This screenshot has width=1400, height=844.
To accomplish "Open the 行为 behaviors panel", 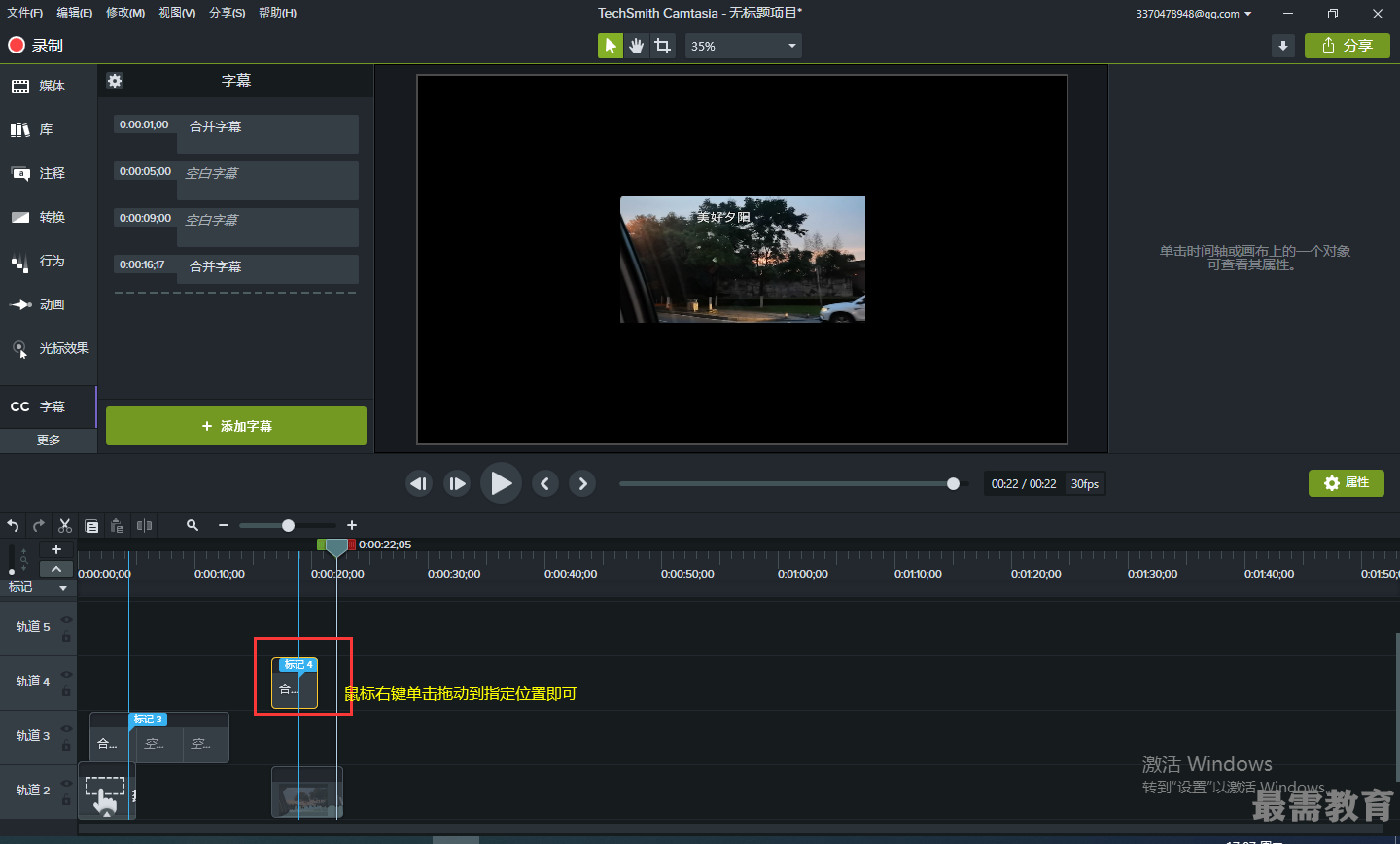I will pos(39,262).
